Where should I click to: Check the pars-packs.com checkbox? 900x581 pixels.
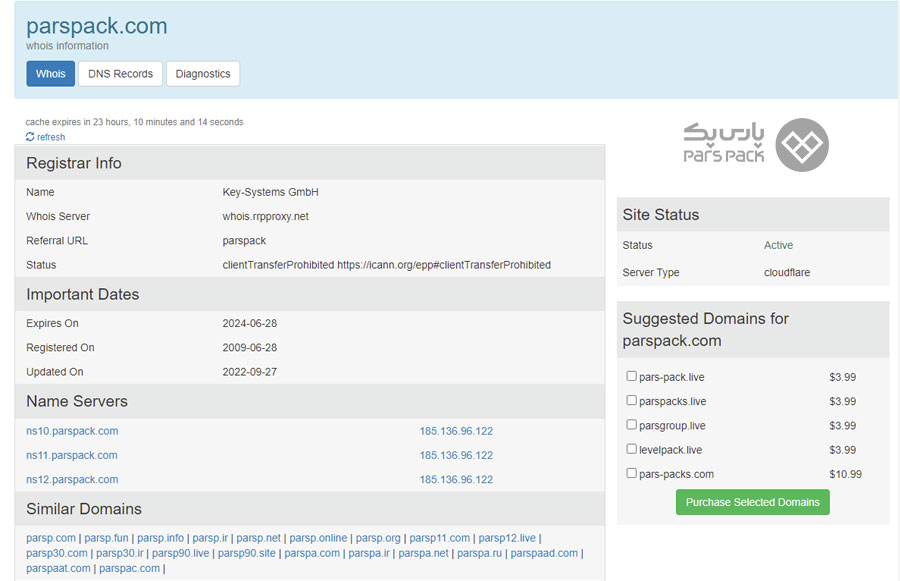pyautogui.click(x=631, y=473)
